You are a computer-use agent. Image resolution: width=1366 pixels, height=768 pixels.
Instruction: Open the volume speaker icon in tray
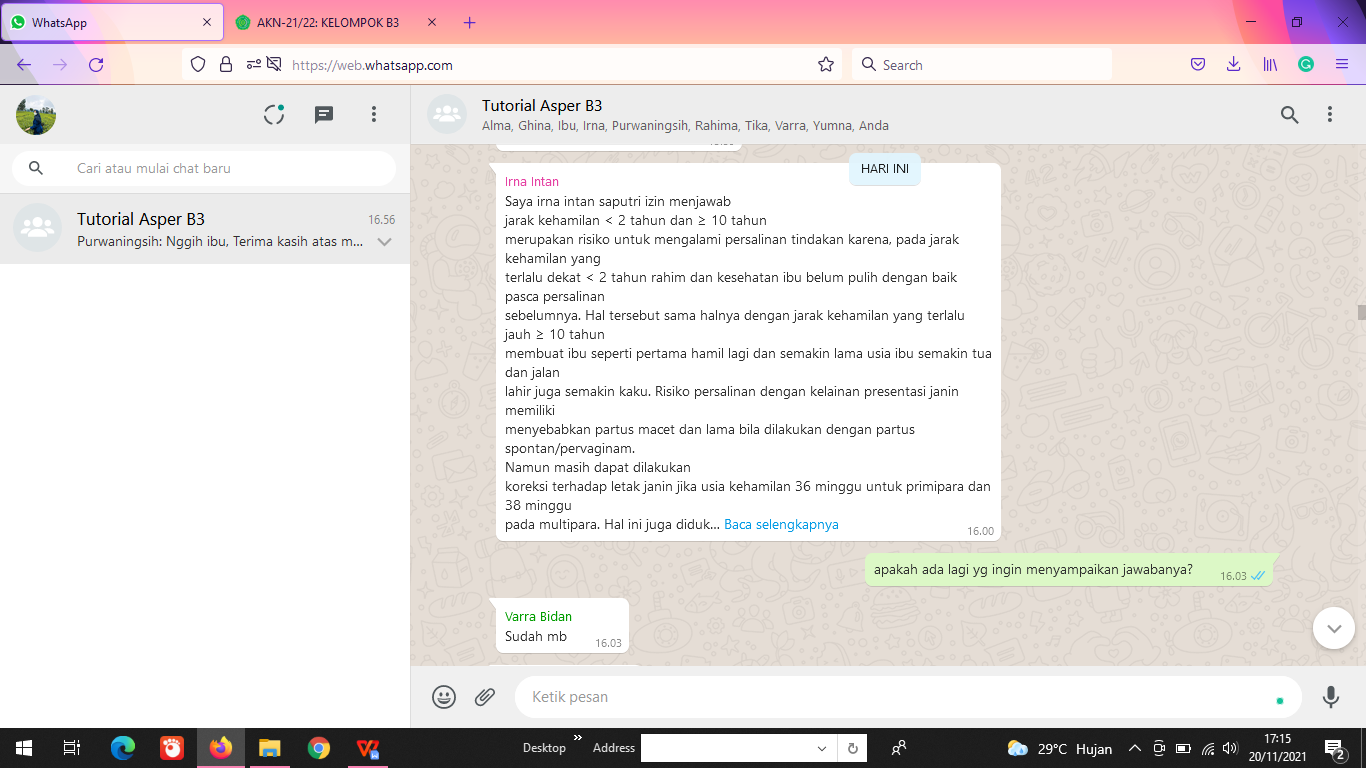point(1231,748)
